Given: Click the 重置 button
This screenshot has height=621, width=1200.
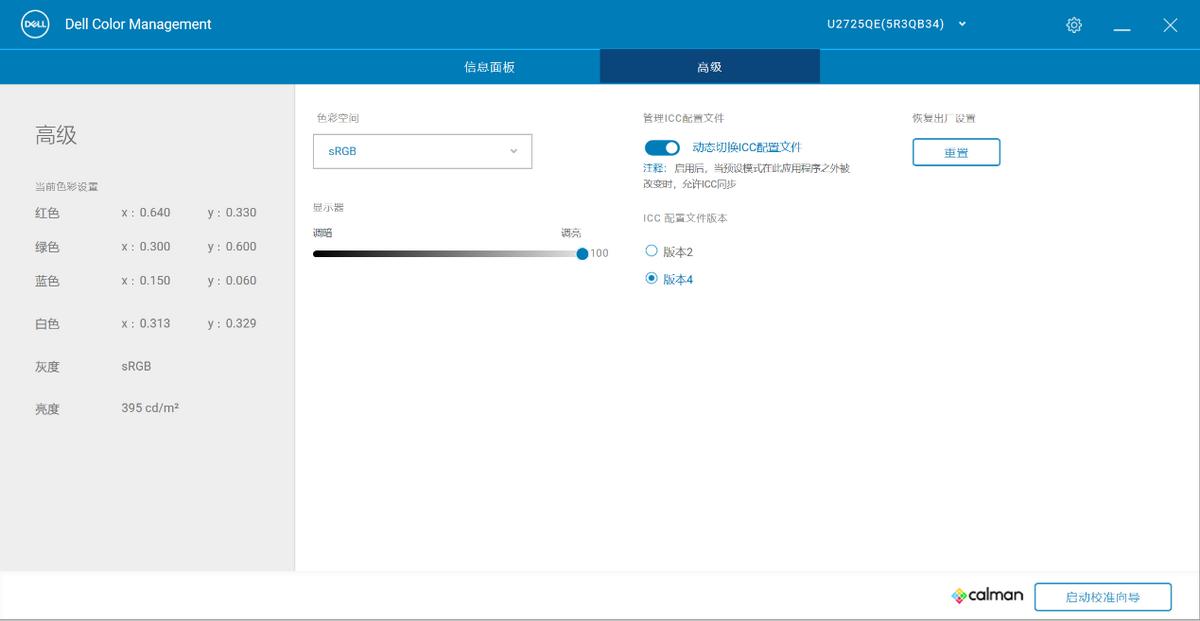Looking at the screenshot, I should point(956,152).
